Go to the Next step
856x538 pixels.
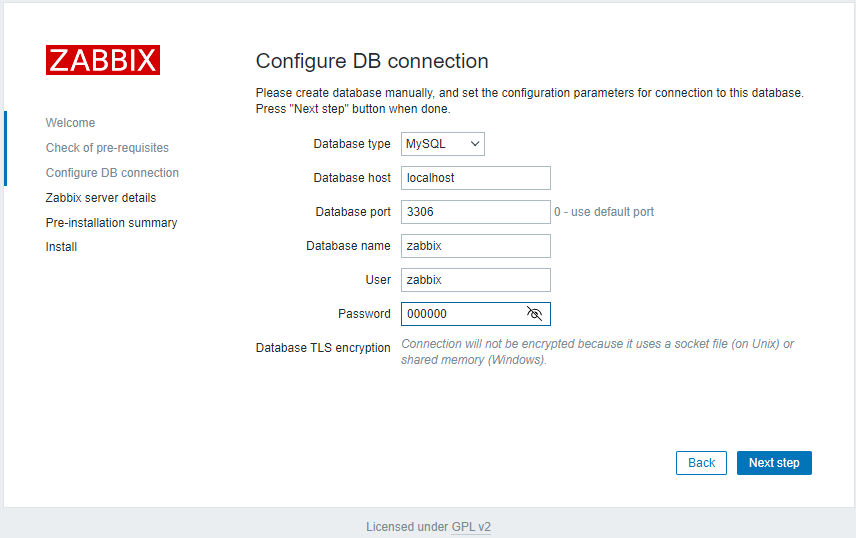tap(774, 463)
